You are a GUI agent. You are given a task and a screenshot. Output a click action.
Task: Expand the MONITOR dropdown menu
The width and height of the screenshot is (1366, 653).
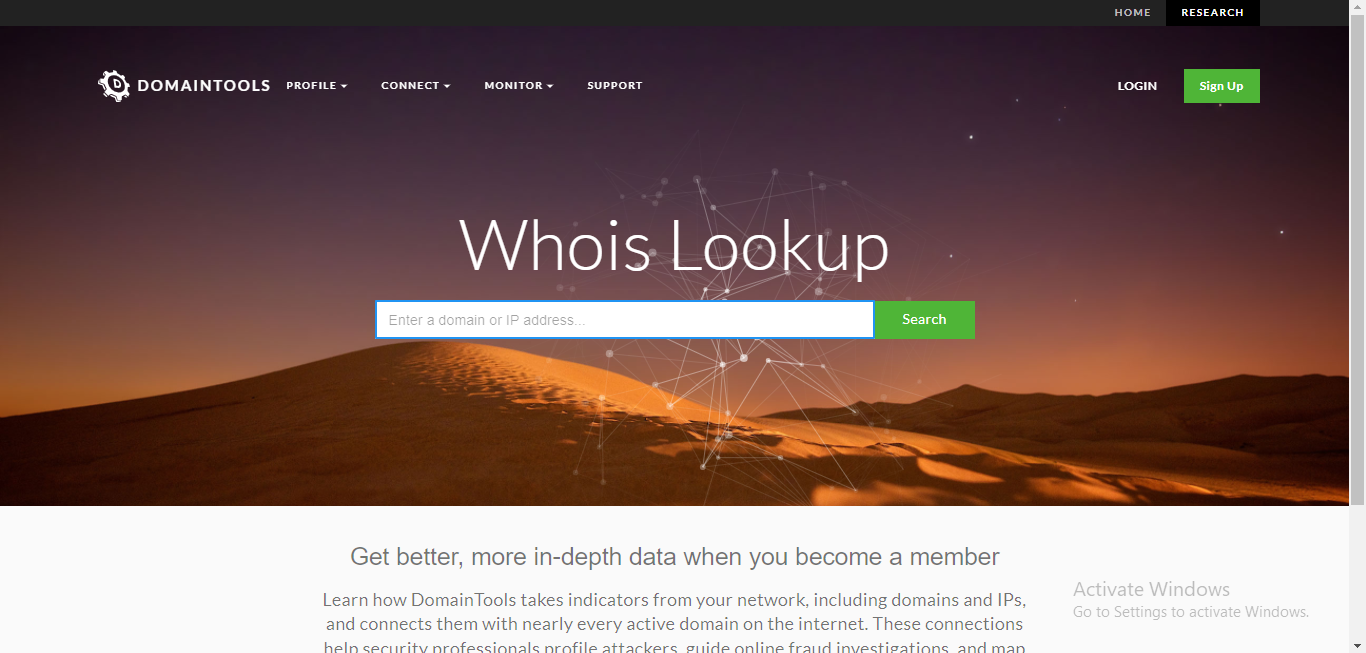coord(518,86)
